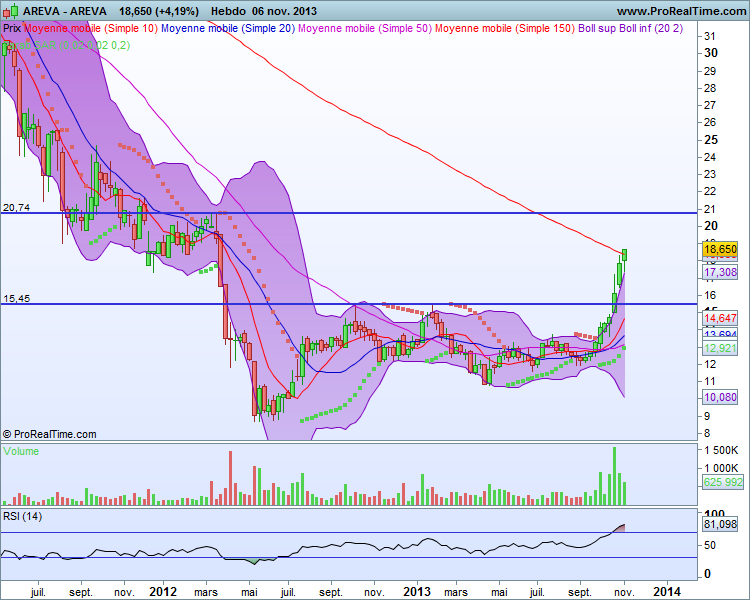The height and width of the screenshot is (600, 750).
Task: Select the Parab SAR indicator legend
Action: tap(66, 45)
